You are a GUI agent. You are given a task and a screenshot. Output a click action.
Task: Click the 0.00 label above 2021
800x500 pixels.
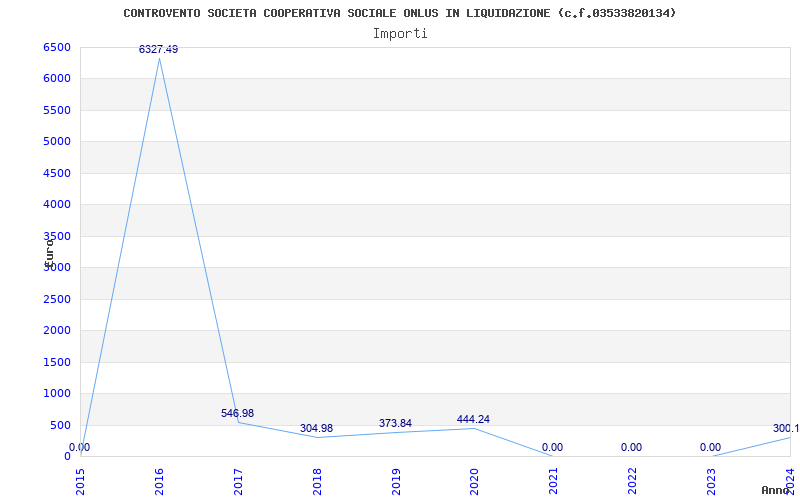(x=553, y=447)
